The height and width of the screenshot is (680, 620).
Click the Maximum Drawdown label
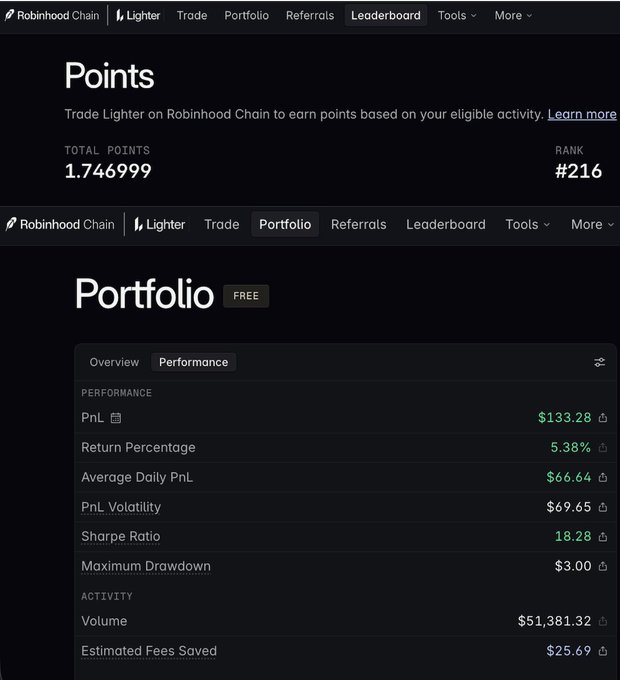[x=146, y=566]
